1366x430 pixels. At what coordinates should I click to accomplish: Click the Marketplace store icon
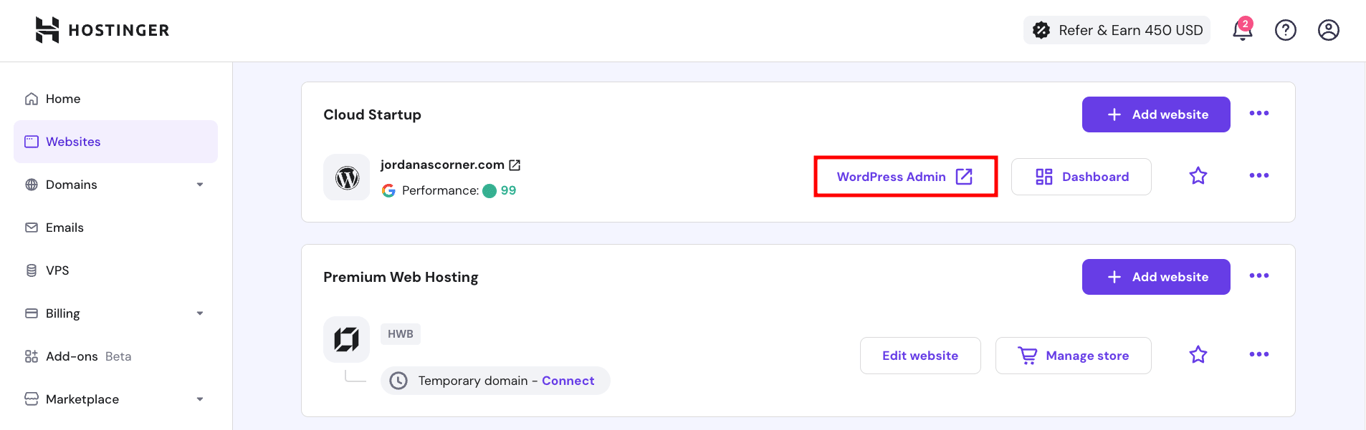pos(32,400)
